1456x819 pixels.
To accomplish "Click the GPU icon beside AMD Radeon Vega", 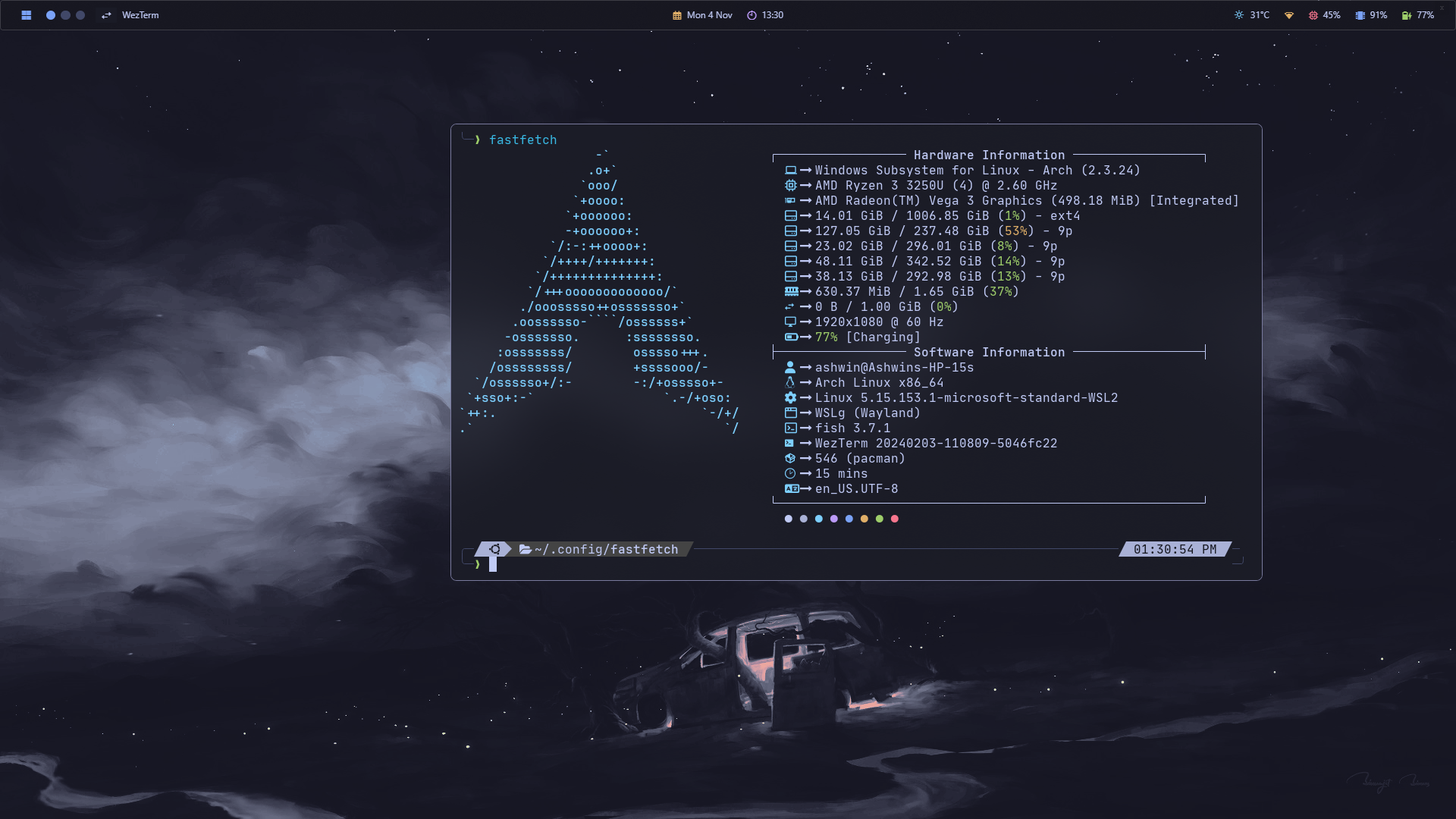I will tap(790, 201).
